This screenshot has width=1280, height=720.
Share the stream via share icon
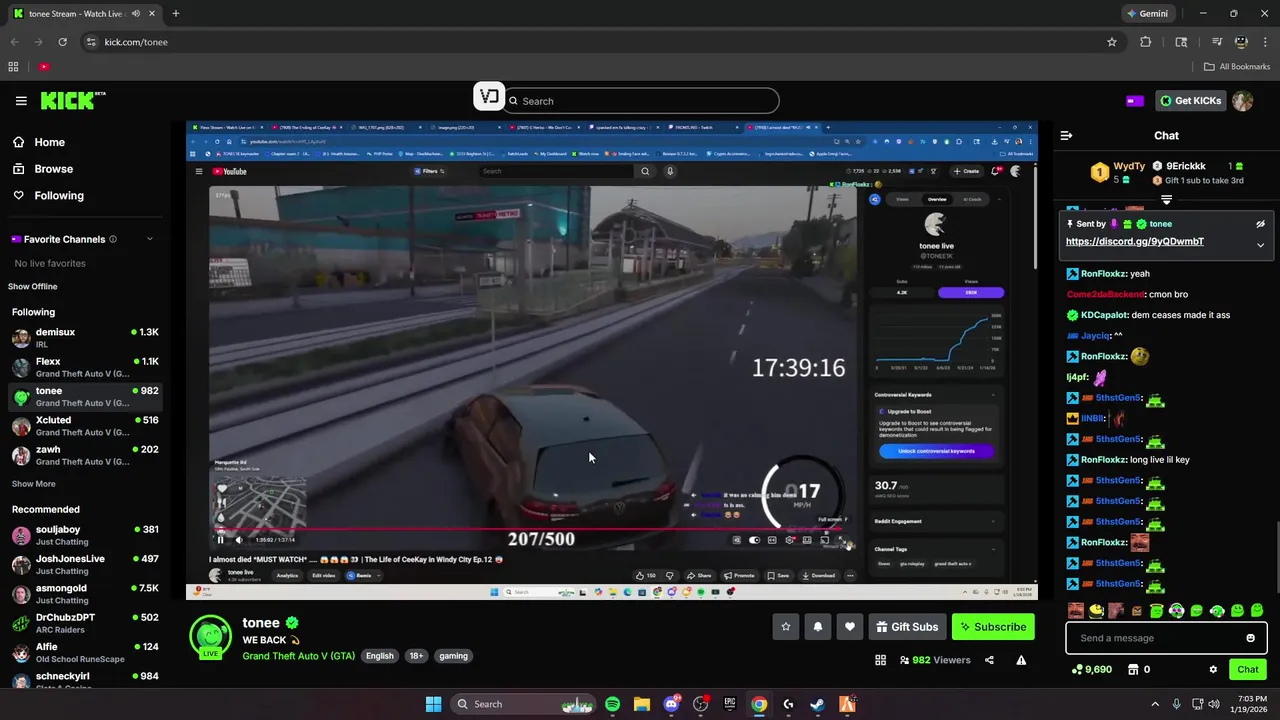(989, 660)
